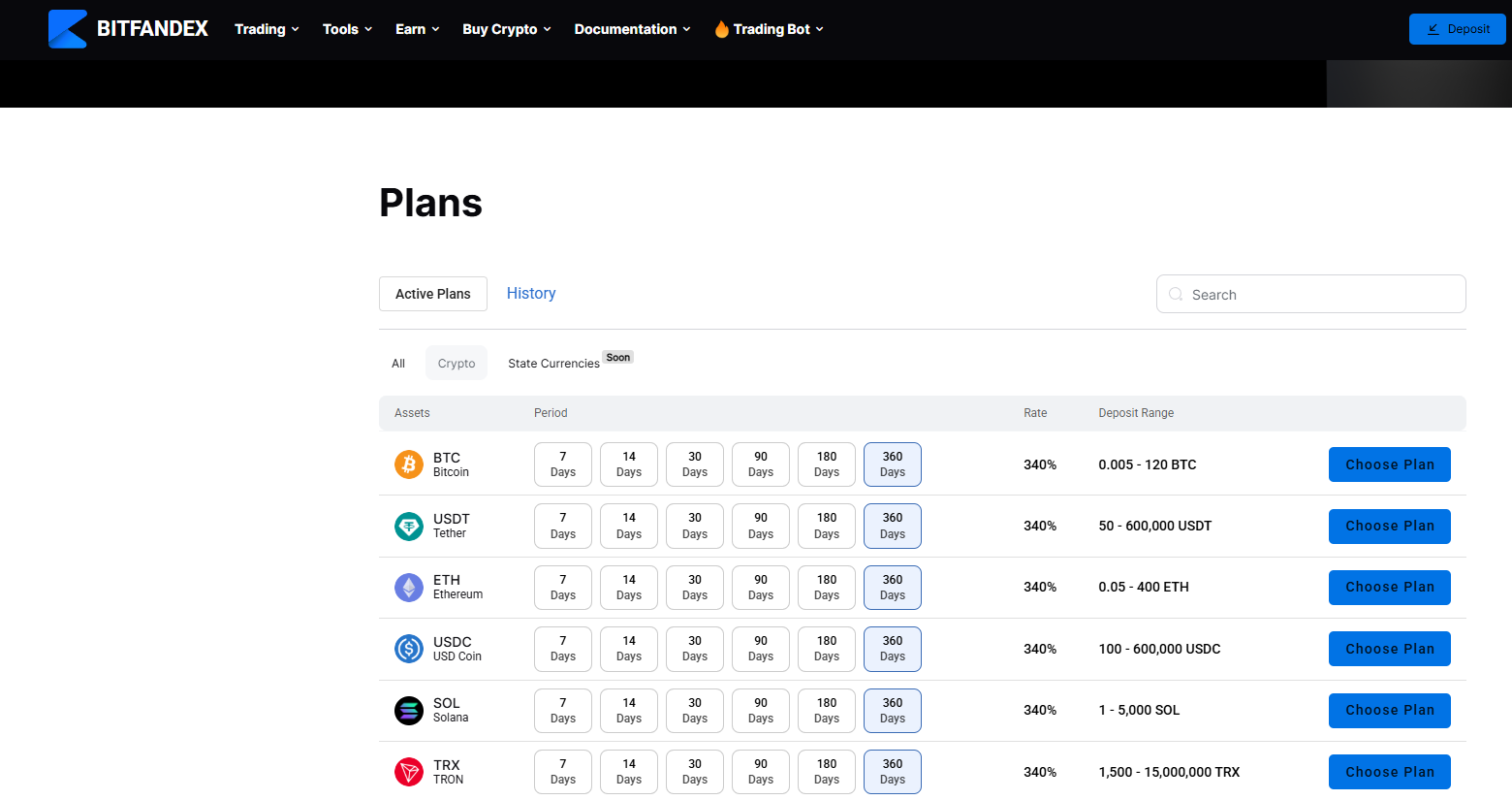Choose Plan for TRX
Screen dimensions: 1512x800
pos(1390,772)
